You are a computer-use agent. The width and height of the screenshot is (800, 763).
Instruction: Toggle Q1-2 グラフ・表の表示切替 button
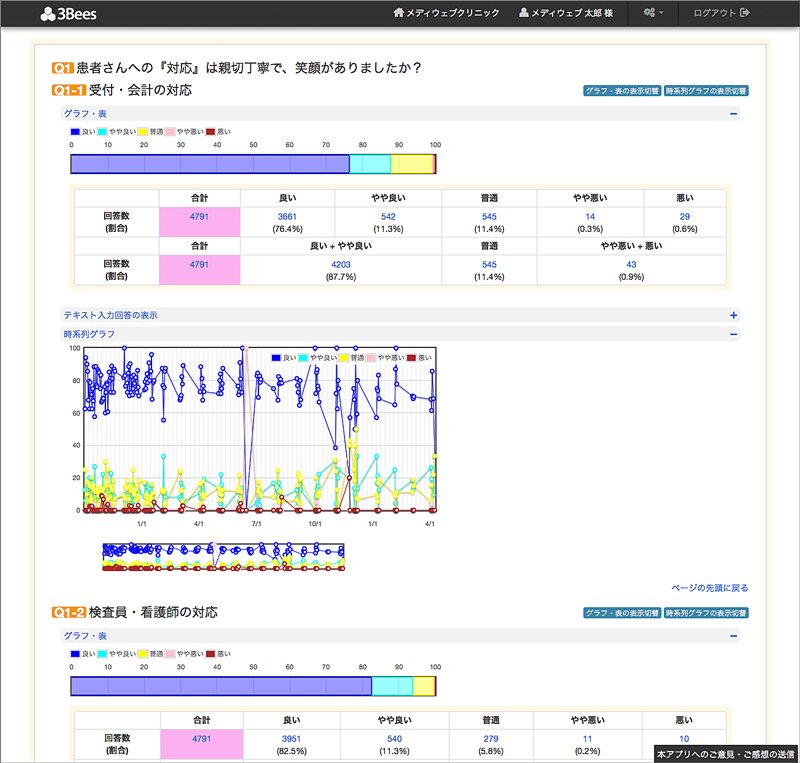point(622,613)
